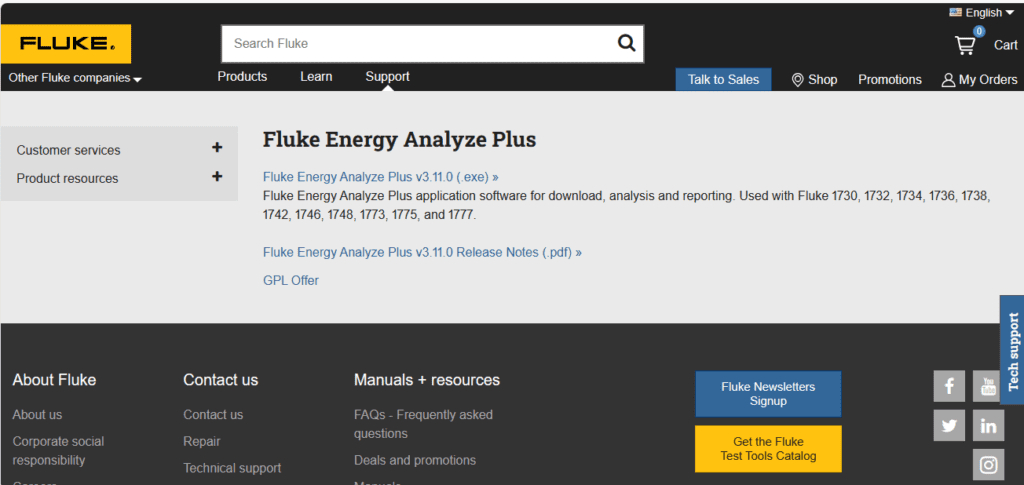Open Technical support footer link
The width and height of the screenshot is (1024, 485).
(x=232, y=468)
